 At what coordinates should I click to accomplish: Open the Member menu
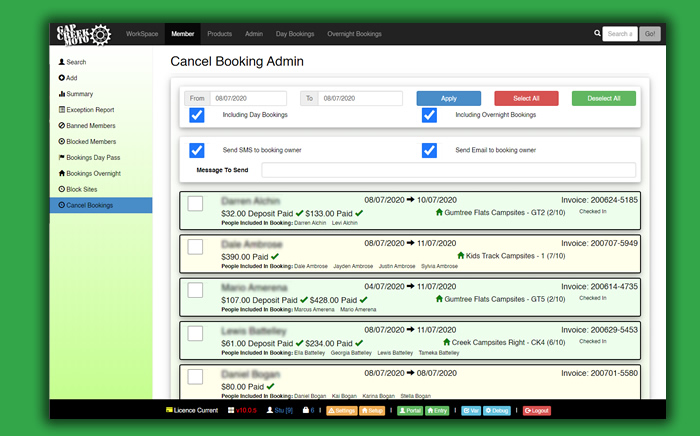pos(183,34)
